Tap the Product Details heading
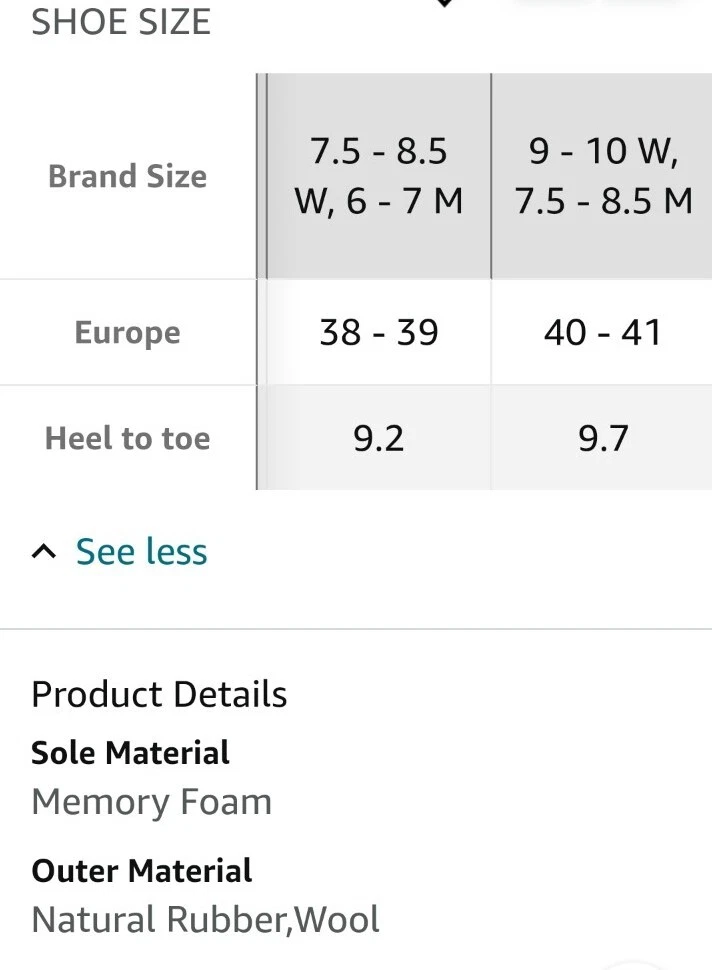The image size is (712, 970). (x=159, y=694)
